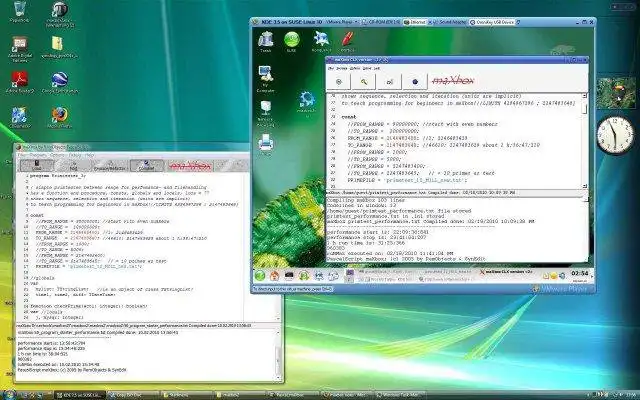Click the green KDE start menu button
640x400 pixels.
coord(260,276)
